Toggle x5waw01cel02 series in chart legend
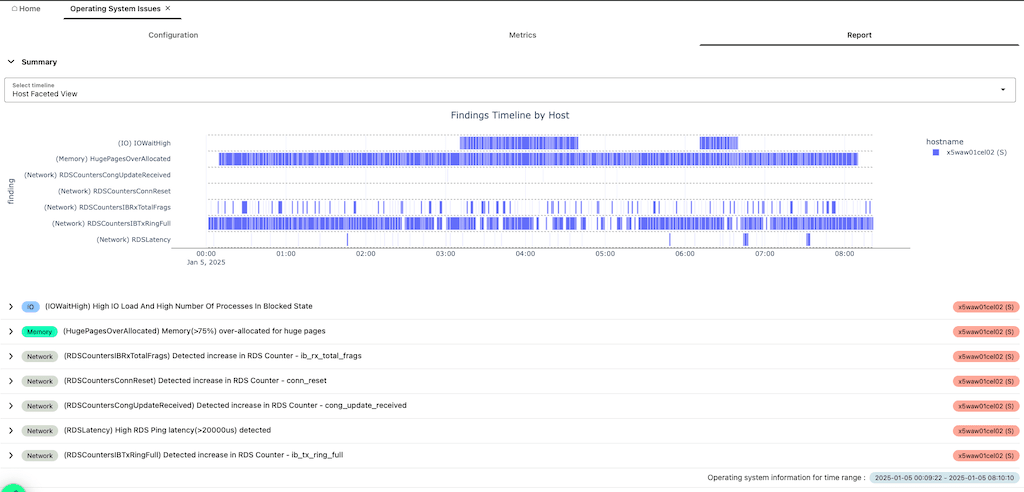The height and width of the screenshot is (492, 1024). (x=969, y=152)
